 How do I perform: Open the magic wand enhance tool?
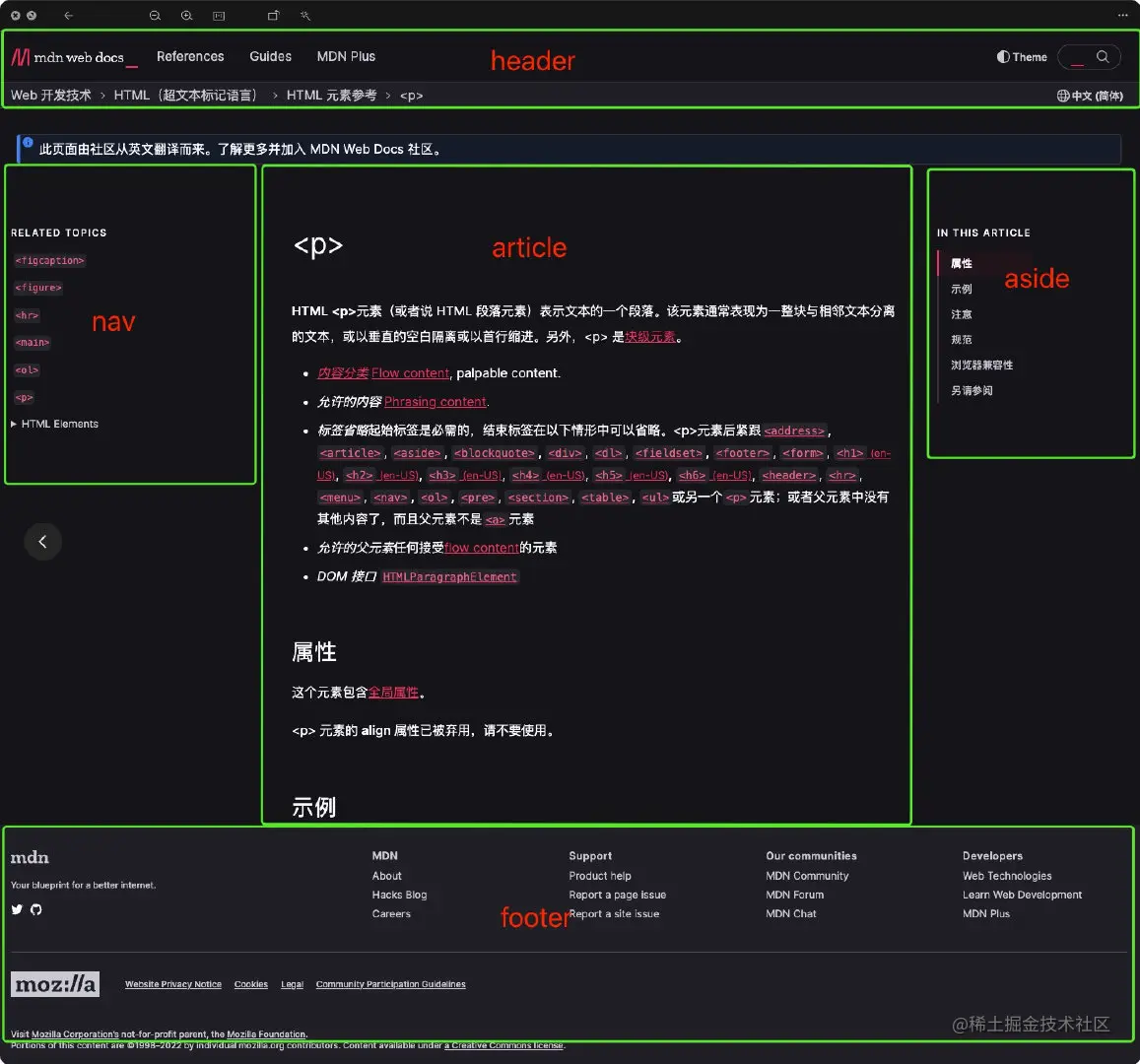(x=305, y=15)
